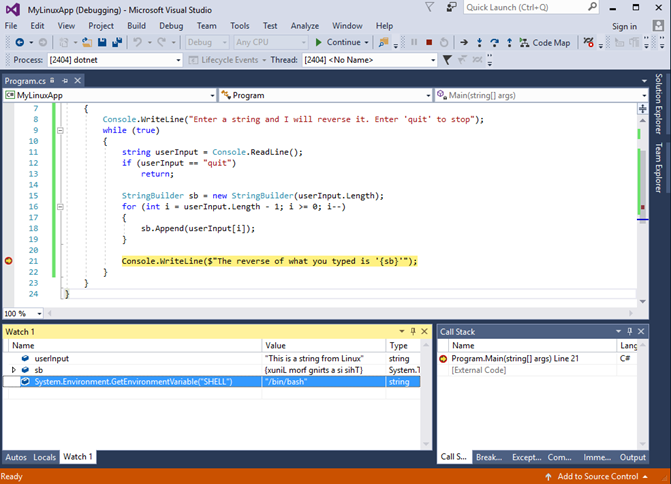
Task: Click the Step Into arrow icon
Action: click(481, 42)
